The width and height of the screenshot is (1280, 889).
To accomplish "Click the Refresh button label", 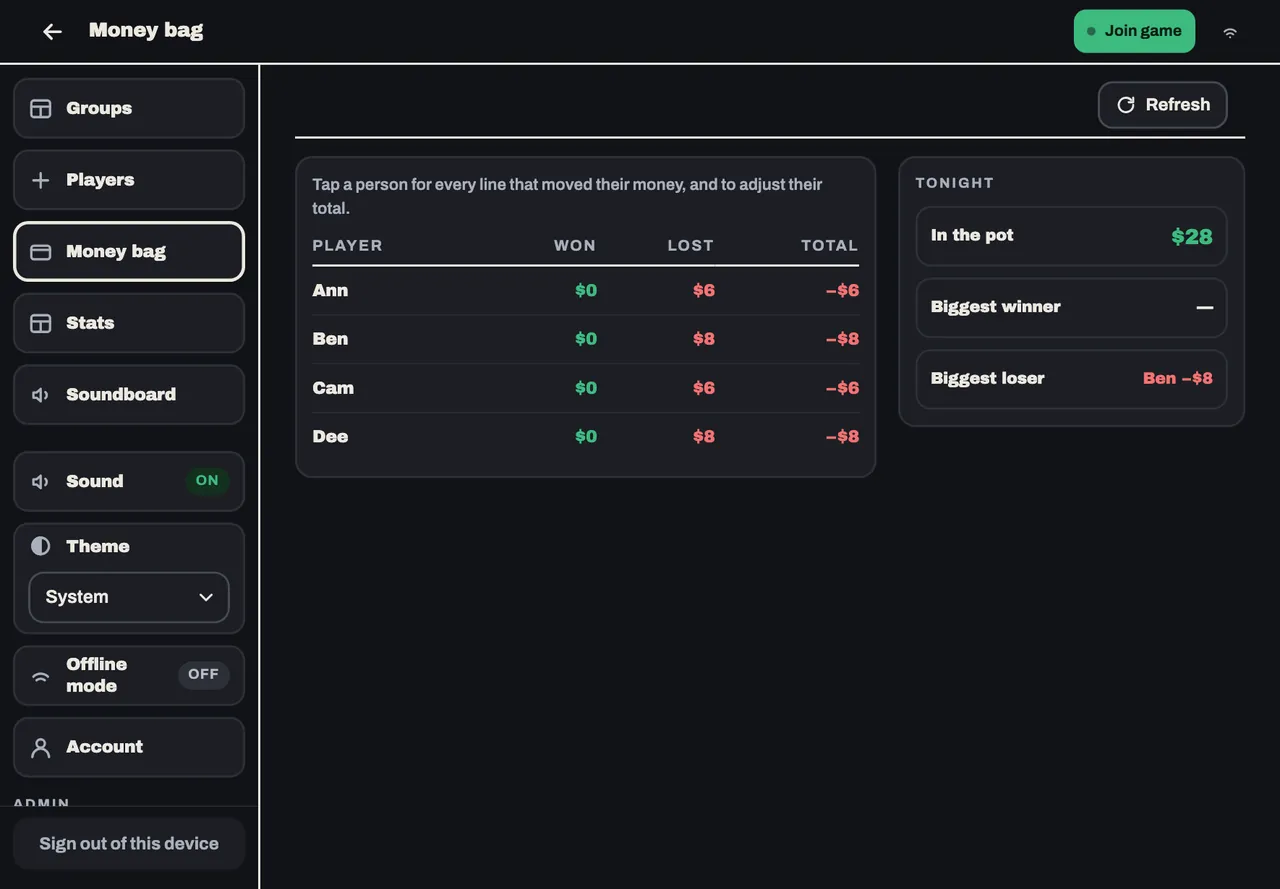I will [1178, 105].
